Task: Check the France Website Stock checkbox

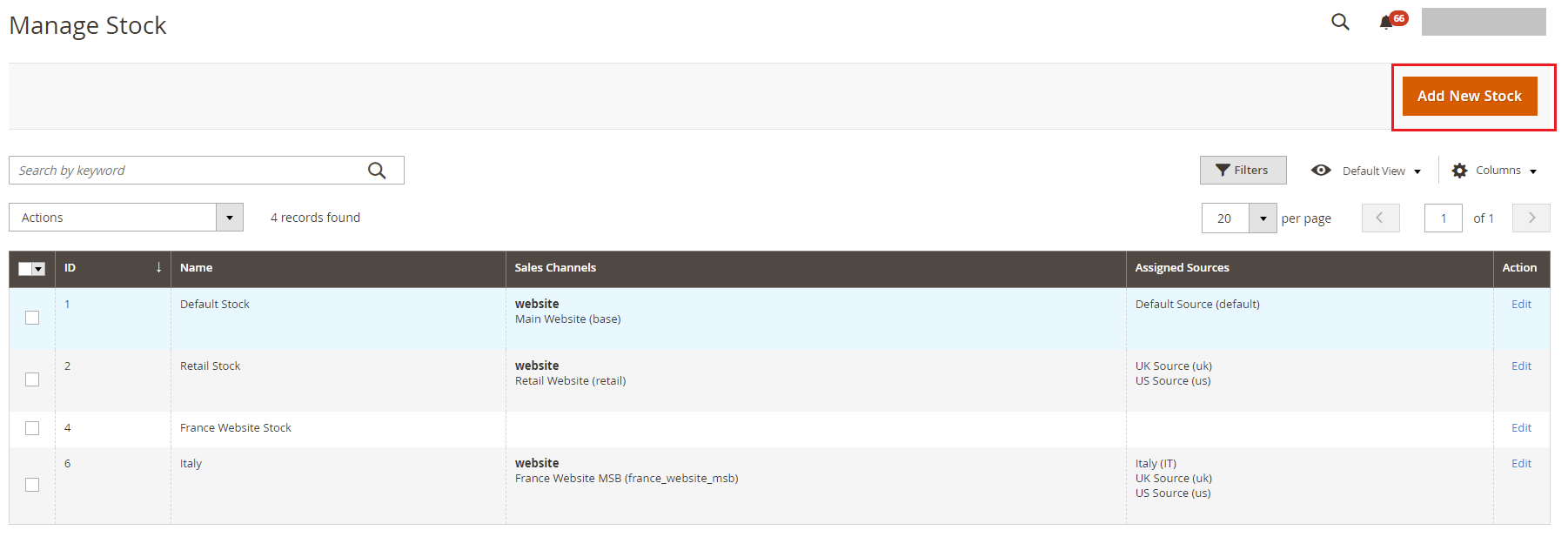Action: point(32,428)
